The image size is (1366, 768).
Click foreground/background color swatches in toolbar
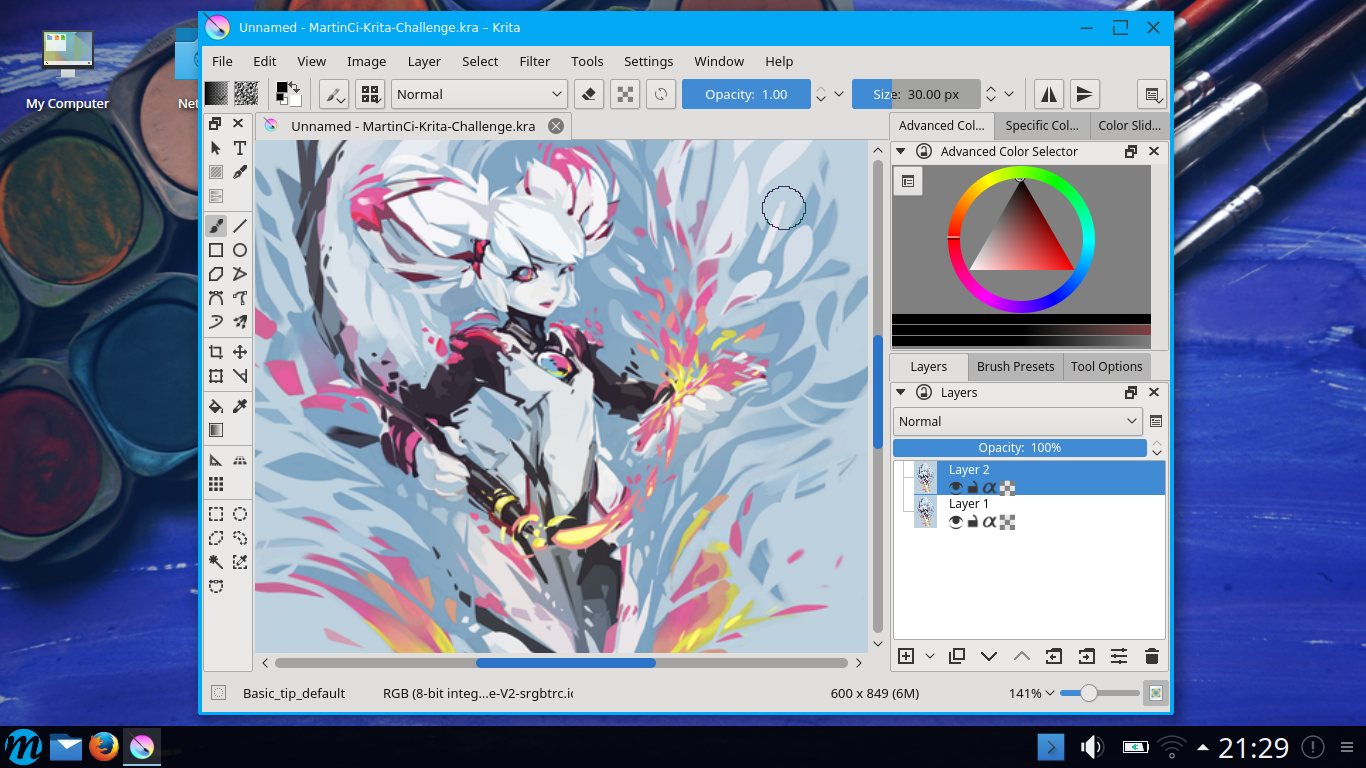coord(289,94)
